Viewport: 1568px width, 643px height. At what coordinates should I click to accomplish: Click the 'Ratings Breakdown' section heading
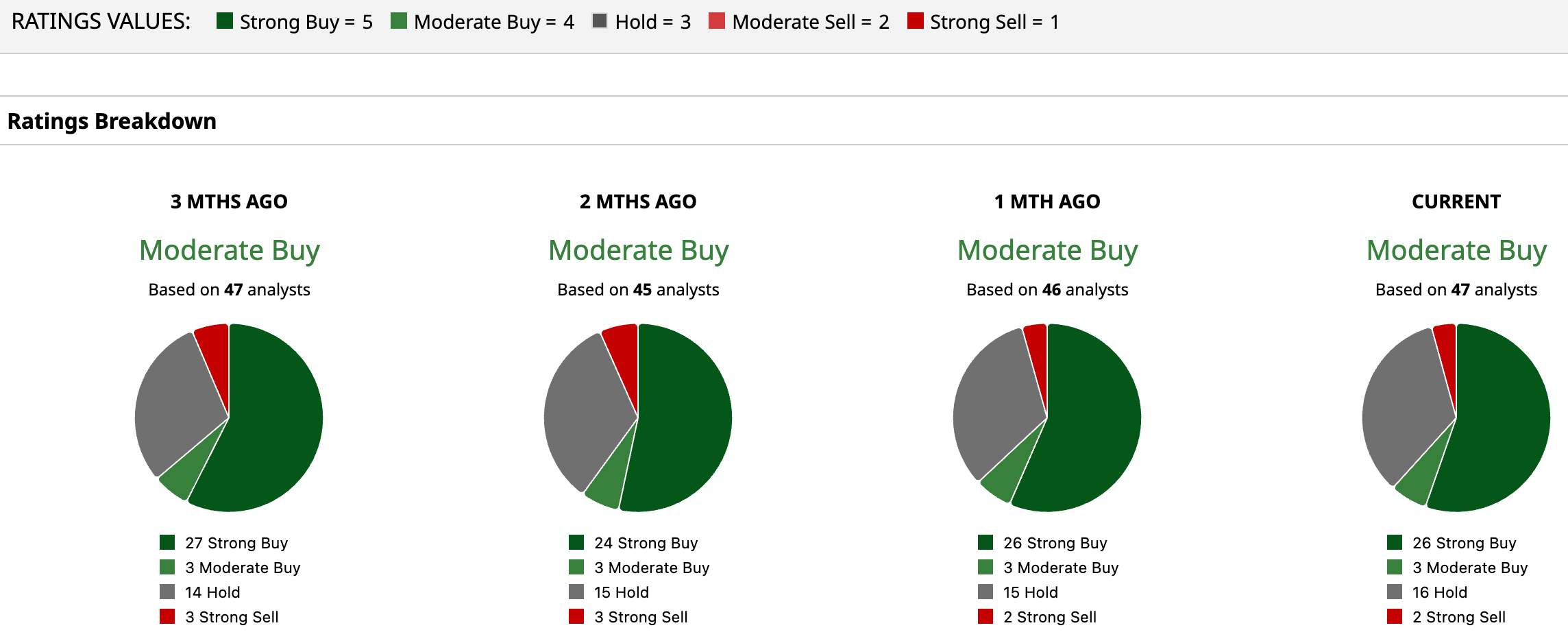112,121
